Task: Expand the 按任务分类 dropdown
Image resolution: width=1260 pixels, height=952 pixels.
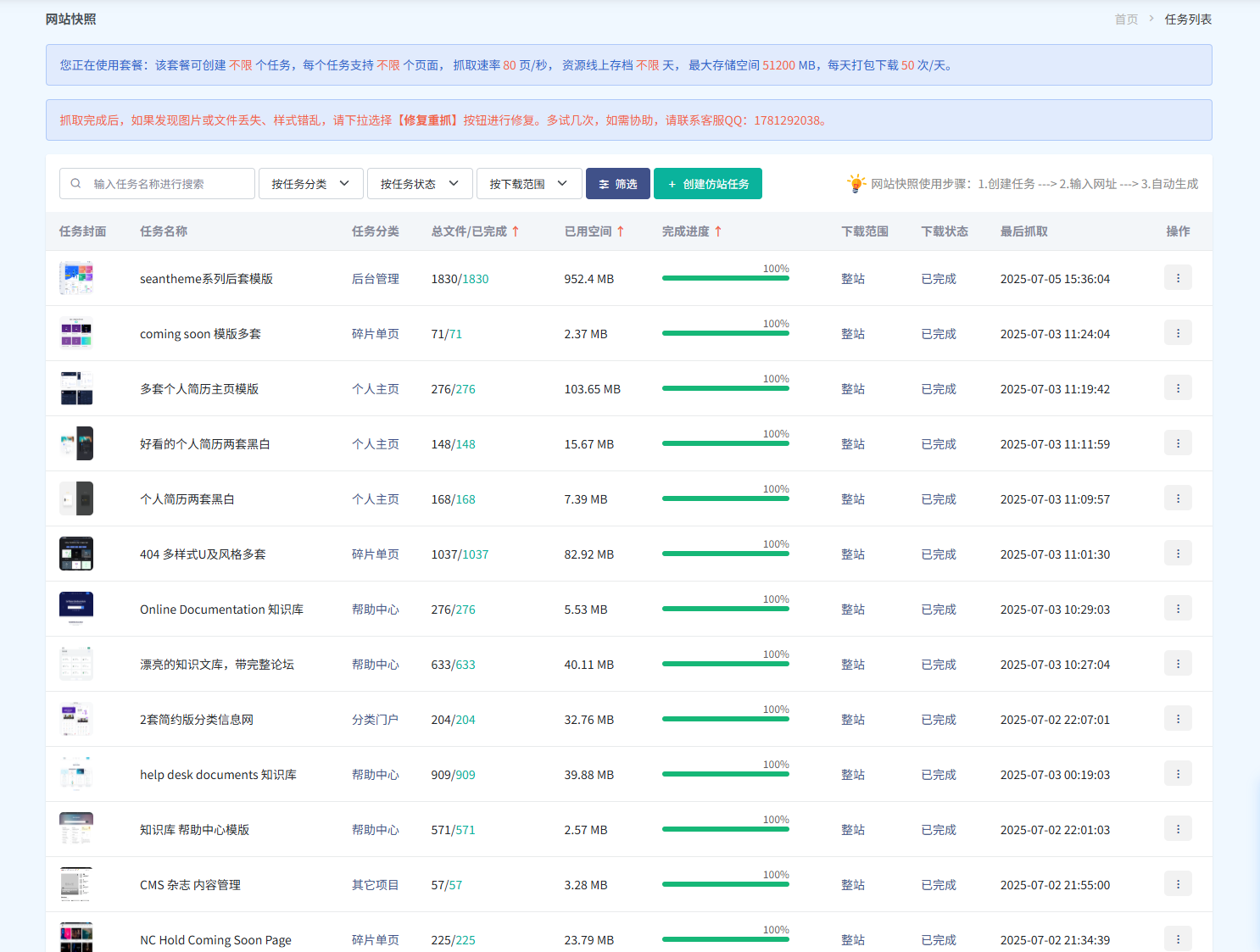Action: click(x=310, y=184)
